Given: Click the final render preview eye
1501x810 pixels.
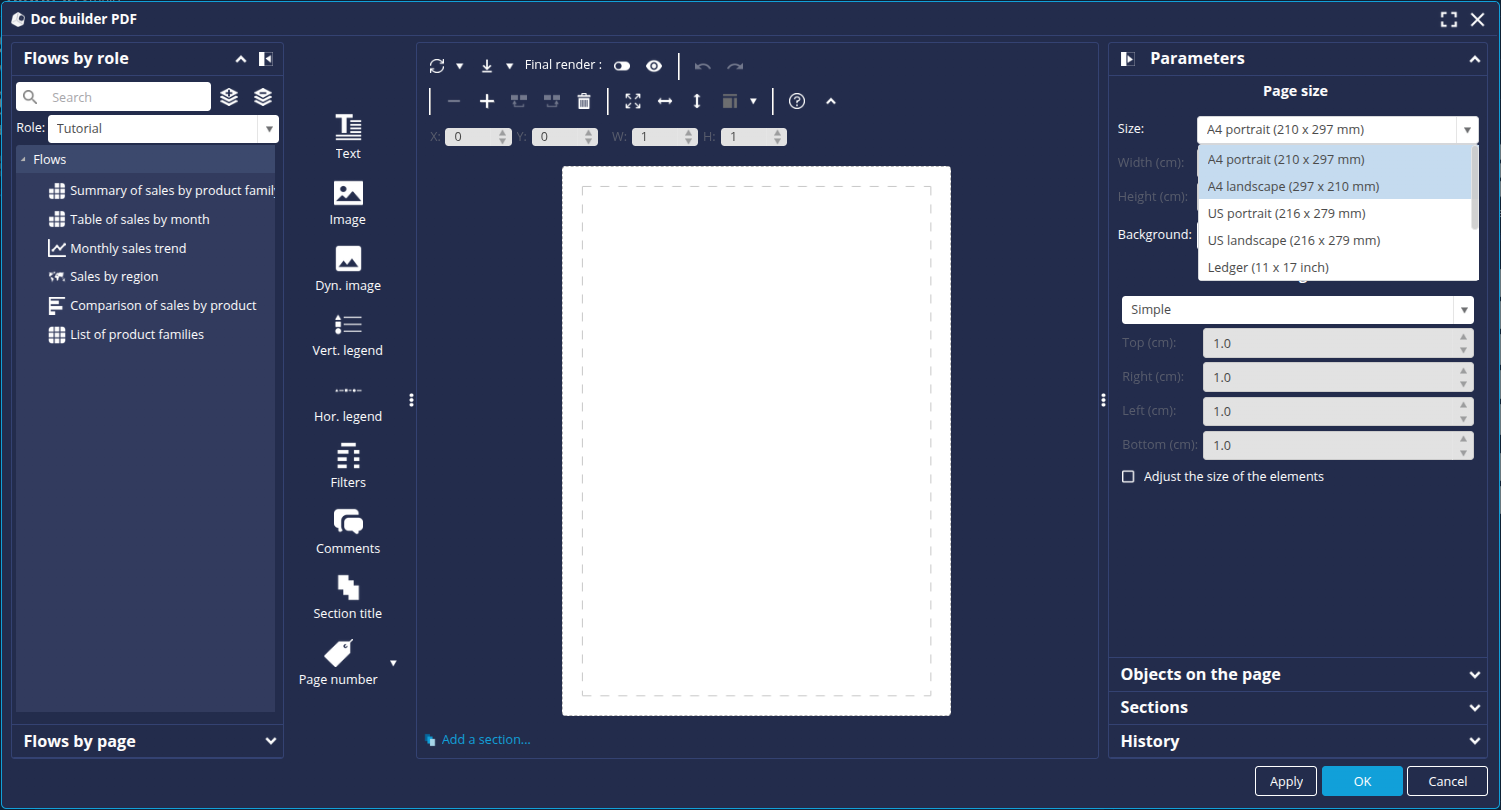Looking at the screenshot, I should point(653,65).
